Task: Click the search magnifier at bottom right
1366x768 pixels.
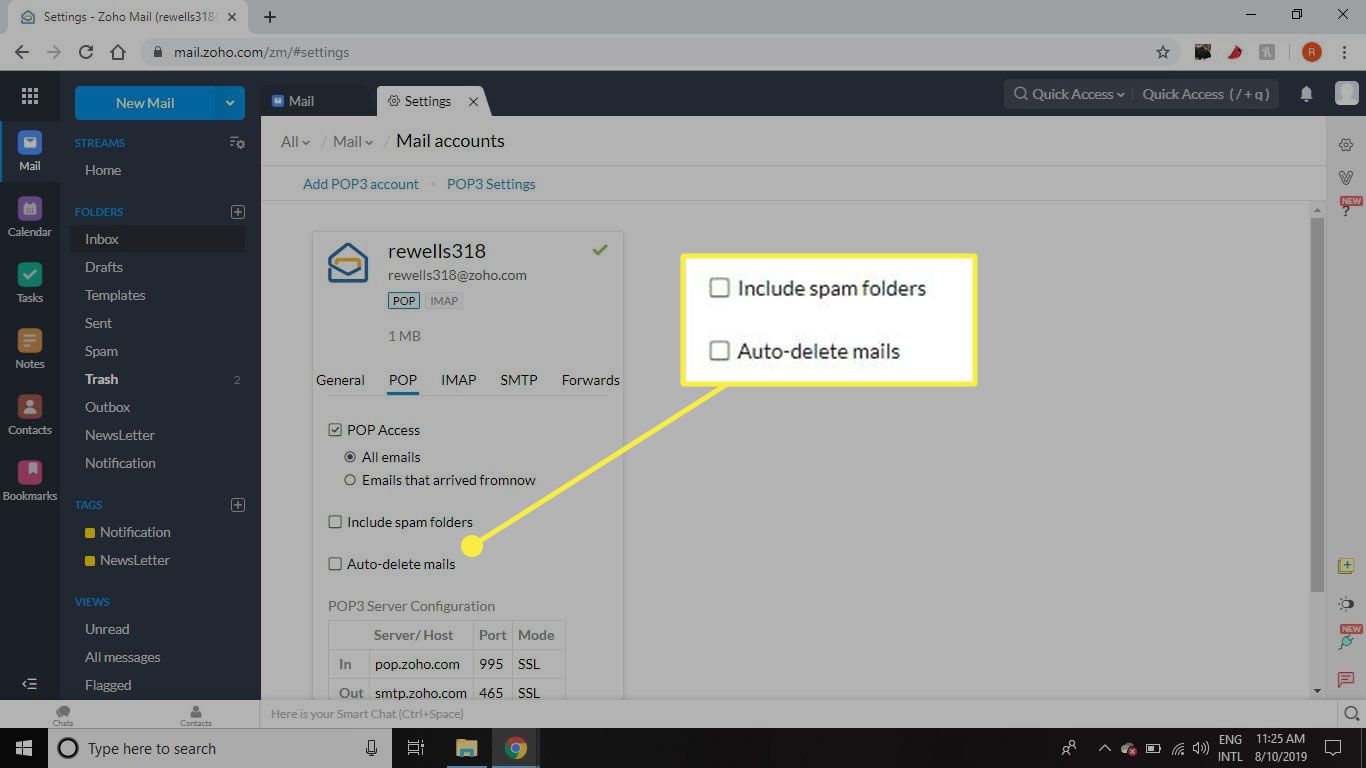Action: pos(1351,714)
